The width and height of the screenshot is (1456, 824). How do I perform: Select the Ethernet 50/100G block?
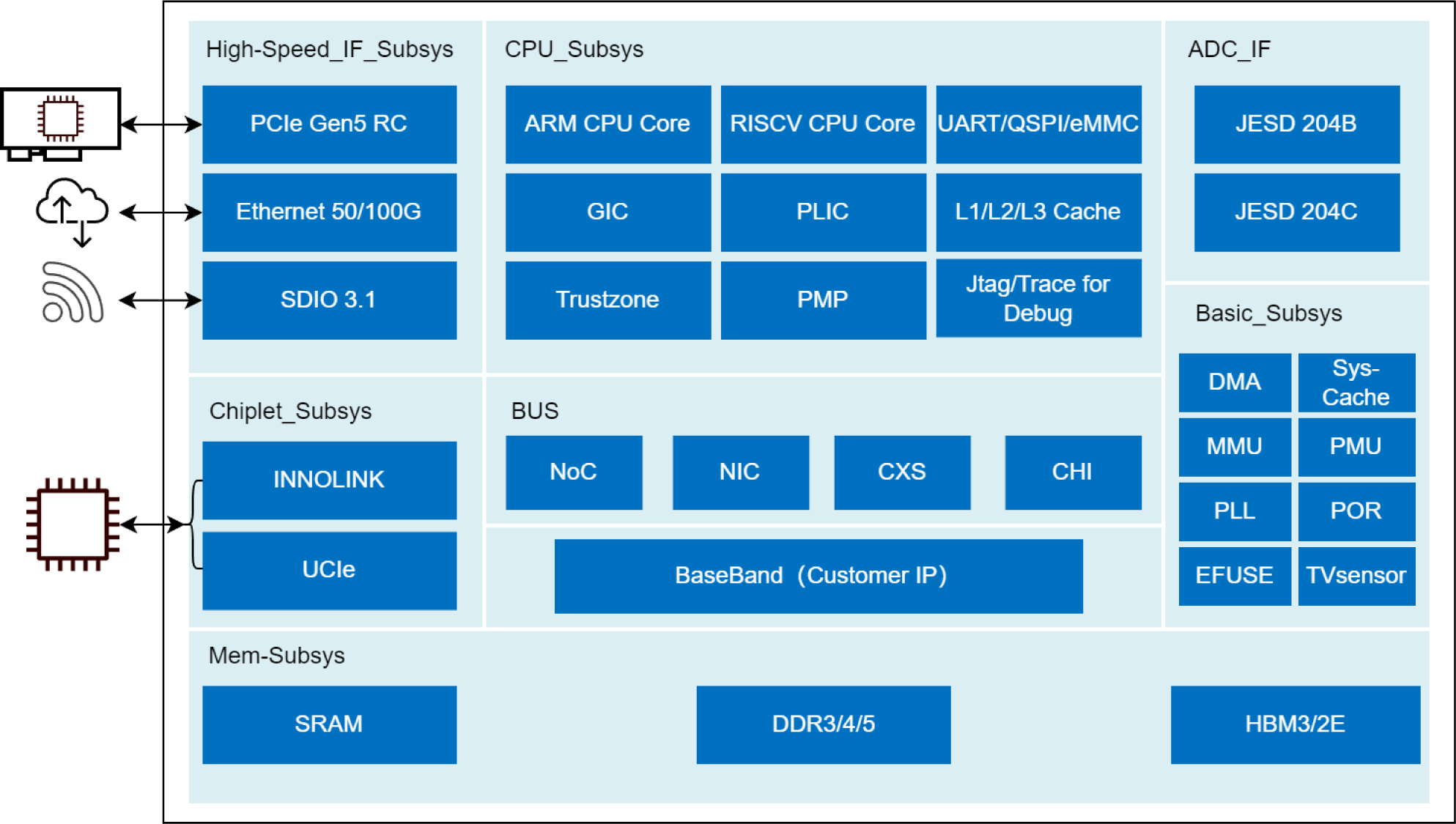click(329, 212)
